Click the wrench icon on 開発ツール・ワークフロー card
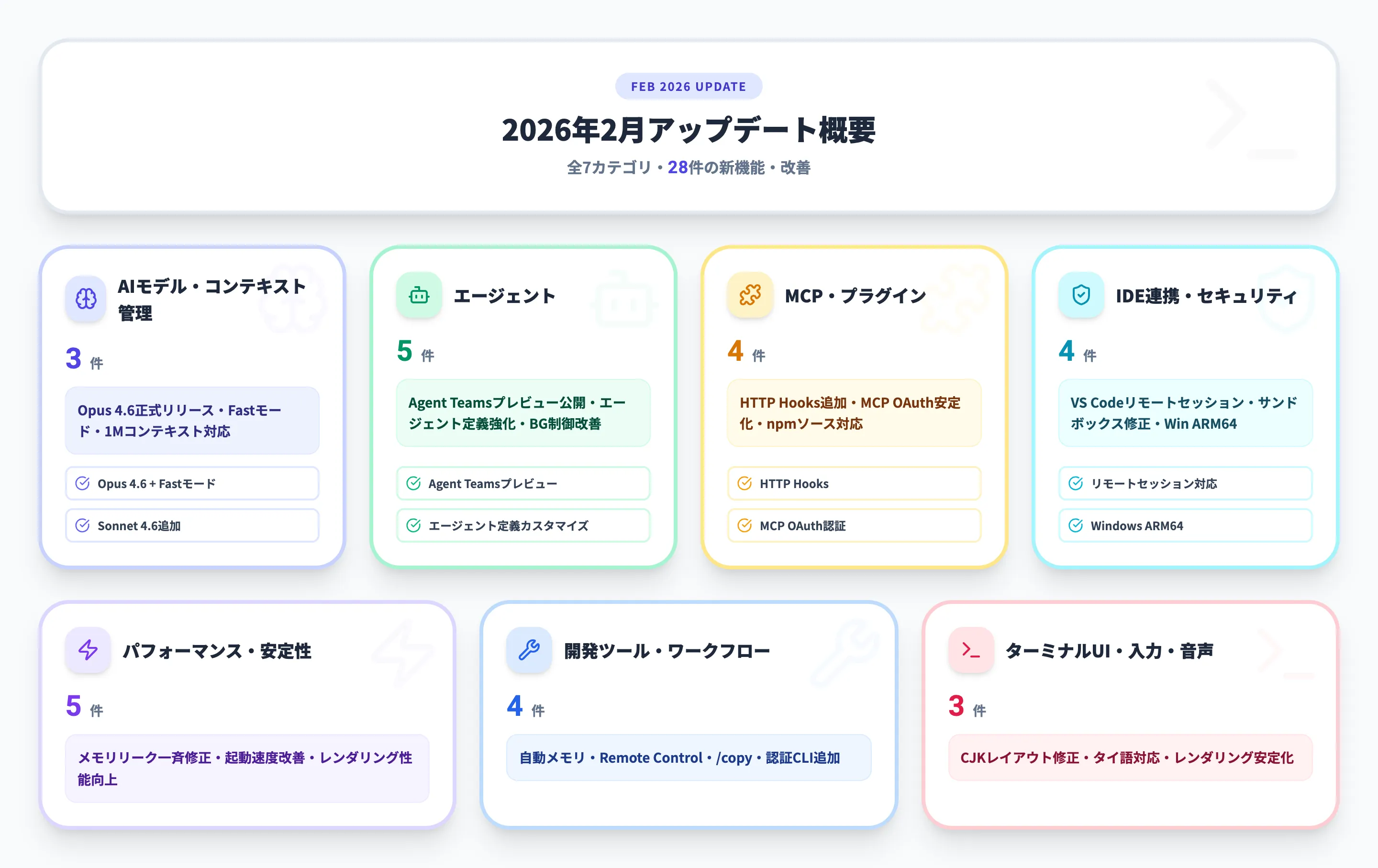The image size is (1378, 868). pyautogui.click(x=529, y=650)
